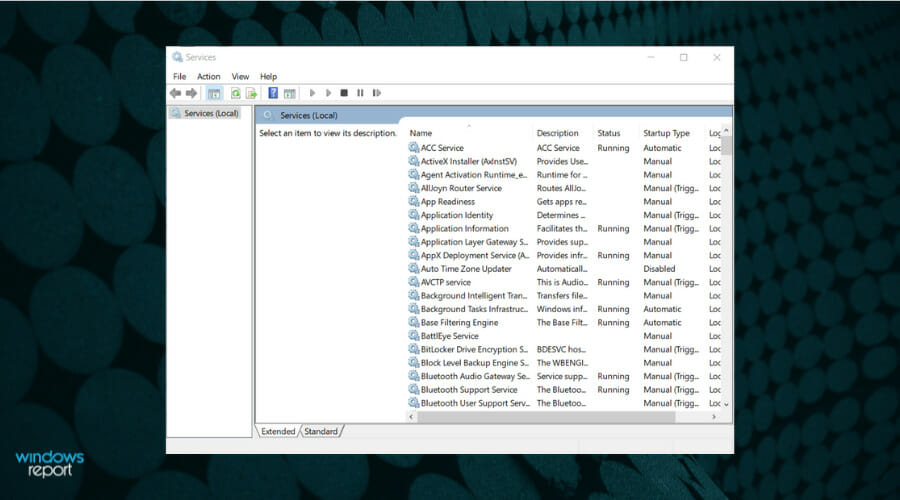Open the File menu
Screen dimensions: 900x500
click(x=179, y=76)
